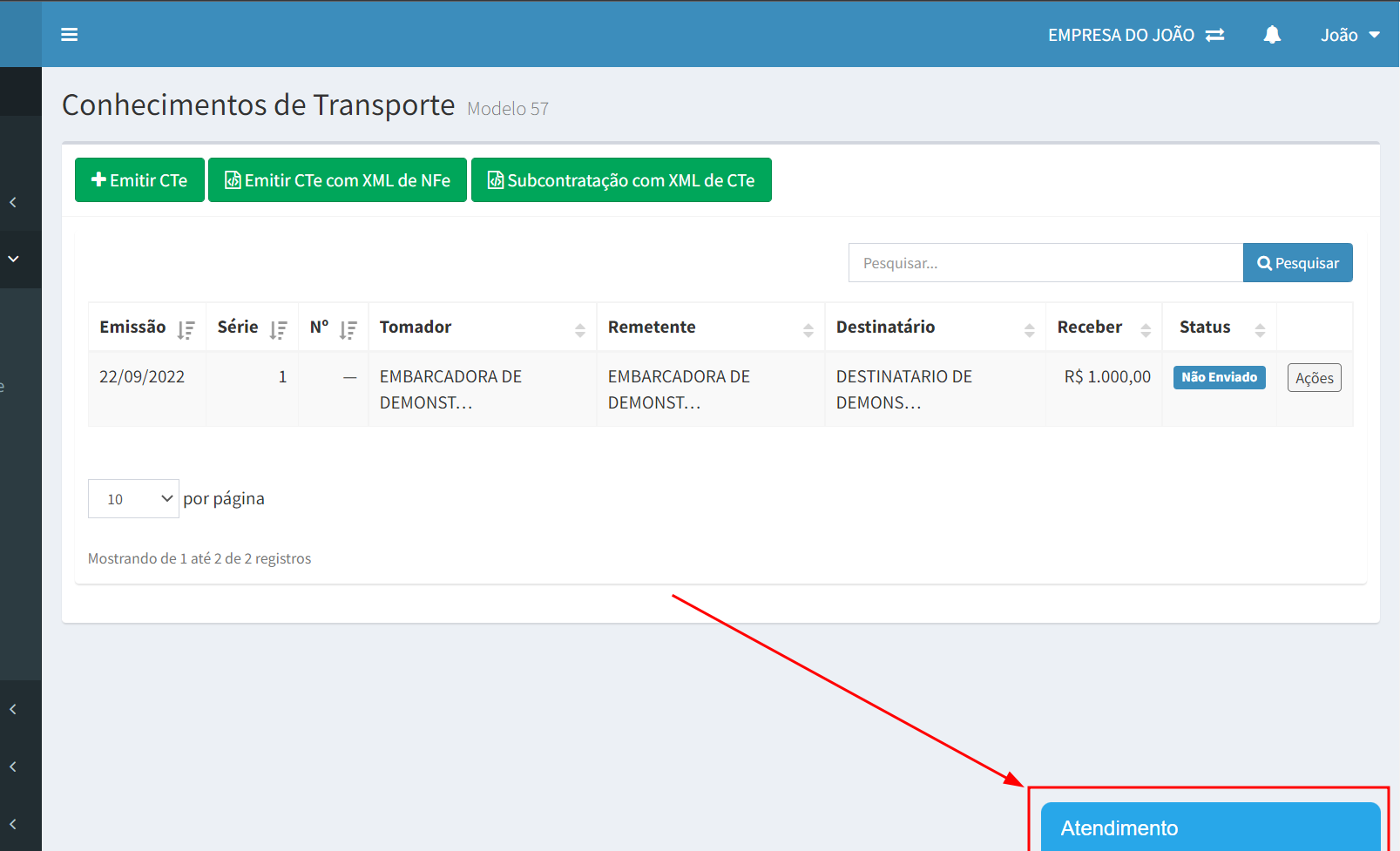Sort by Tomador column arrows
Screen dimensions: 1400x851
580,329
